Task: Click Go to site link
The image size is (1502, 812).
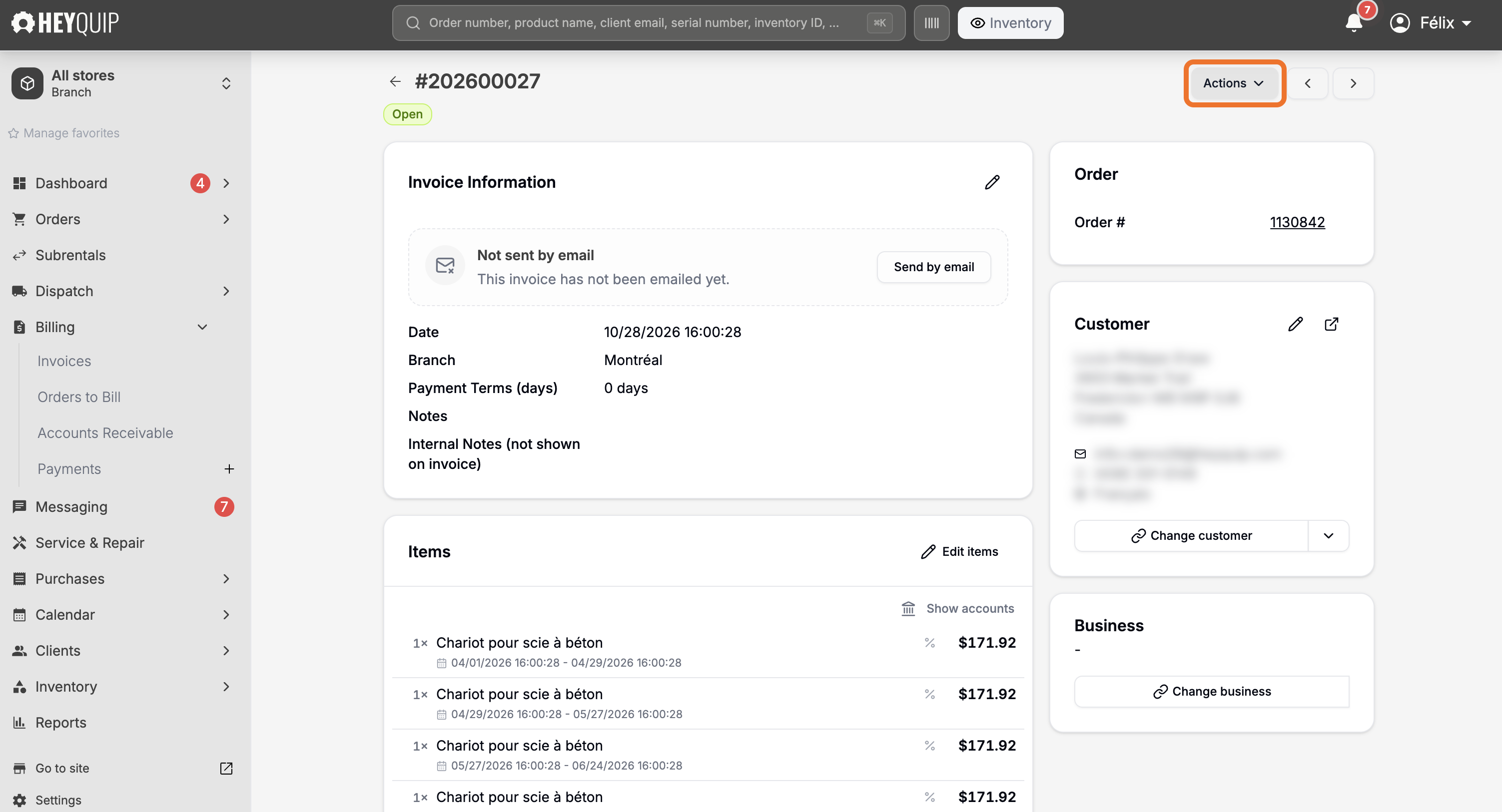Action: pos(62,768)
